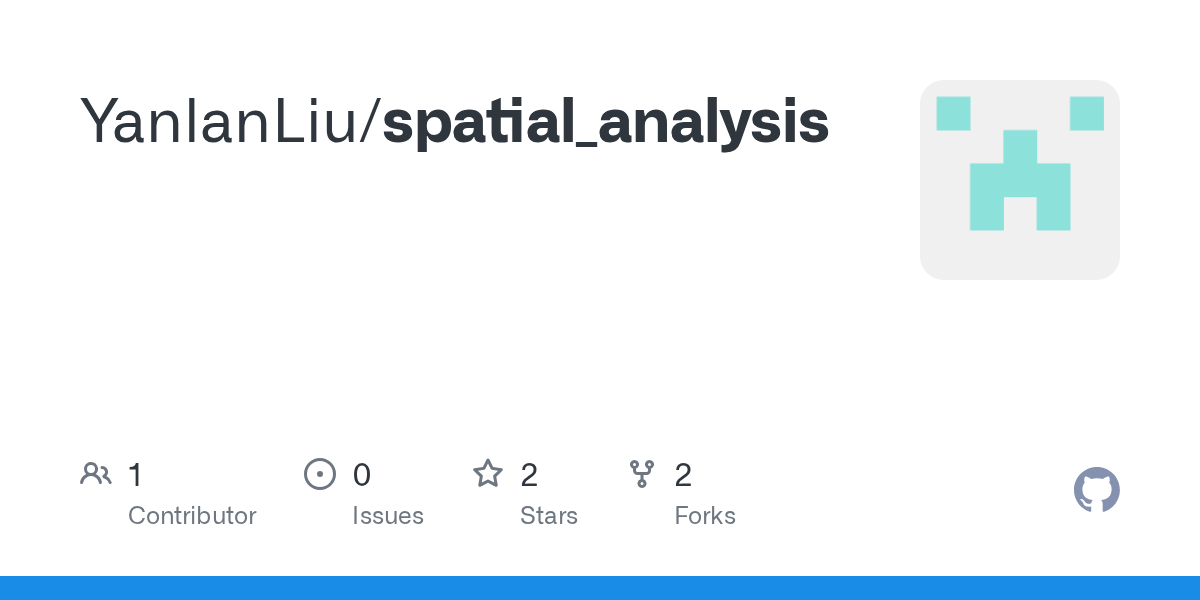Viewport: 1200px width, 600px height.
Task: Select the teal center shape of the identicon
Action: tap(1020, 180)
